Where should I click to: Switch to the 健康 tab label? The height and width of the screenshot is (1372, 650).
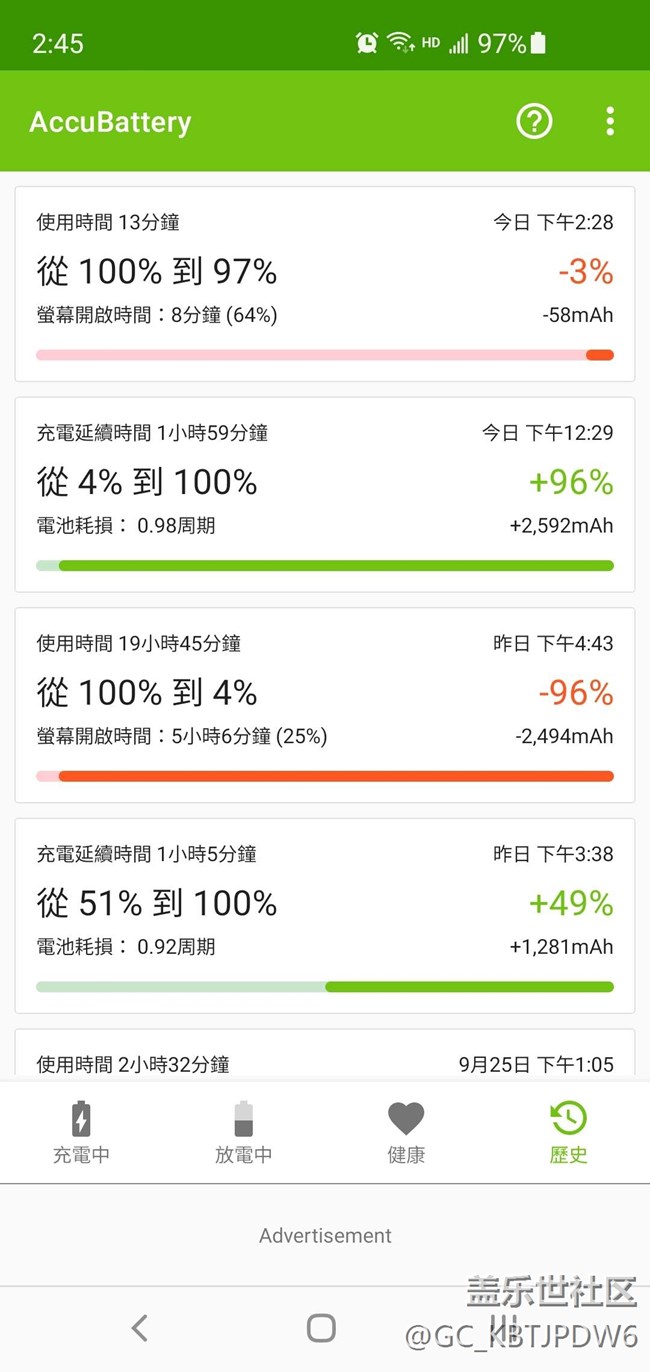click(x=406, y=1155)
